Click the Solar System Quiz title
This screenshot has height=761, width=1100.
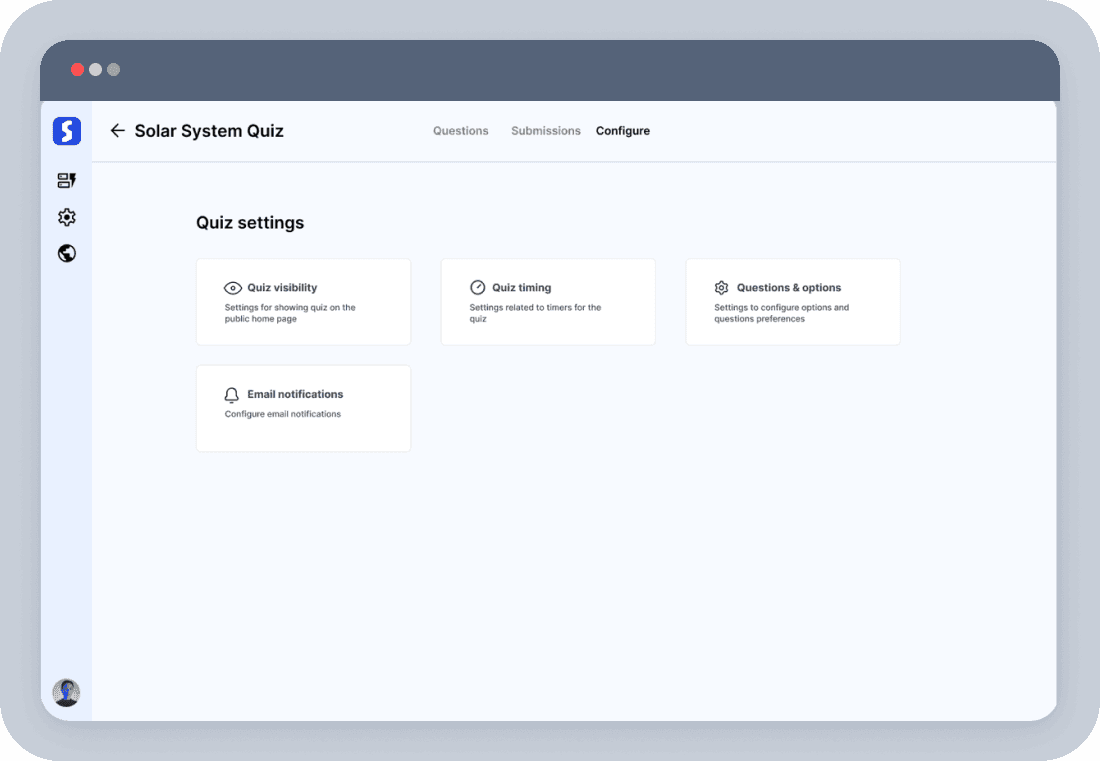(209, 131)
